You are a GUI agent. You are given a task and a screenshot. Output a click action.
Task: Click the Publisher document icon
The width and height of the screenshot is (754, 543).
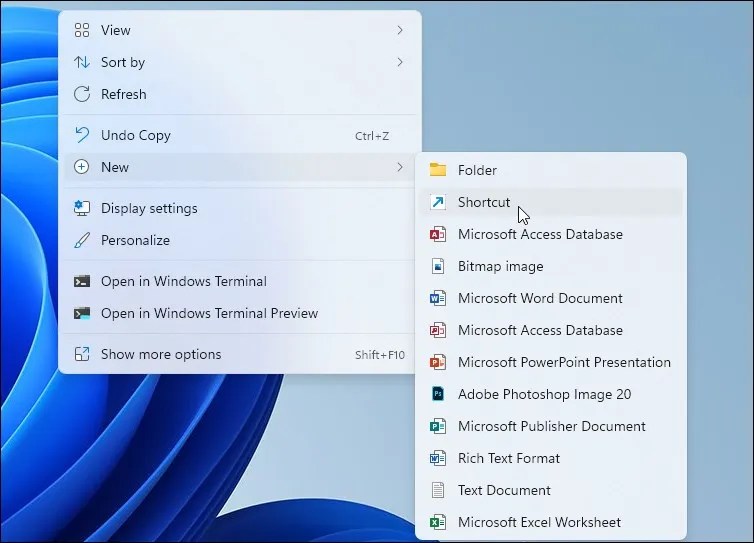pos(438,426)
